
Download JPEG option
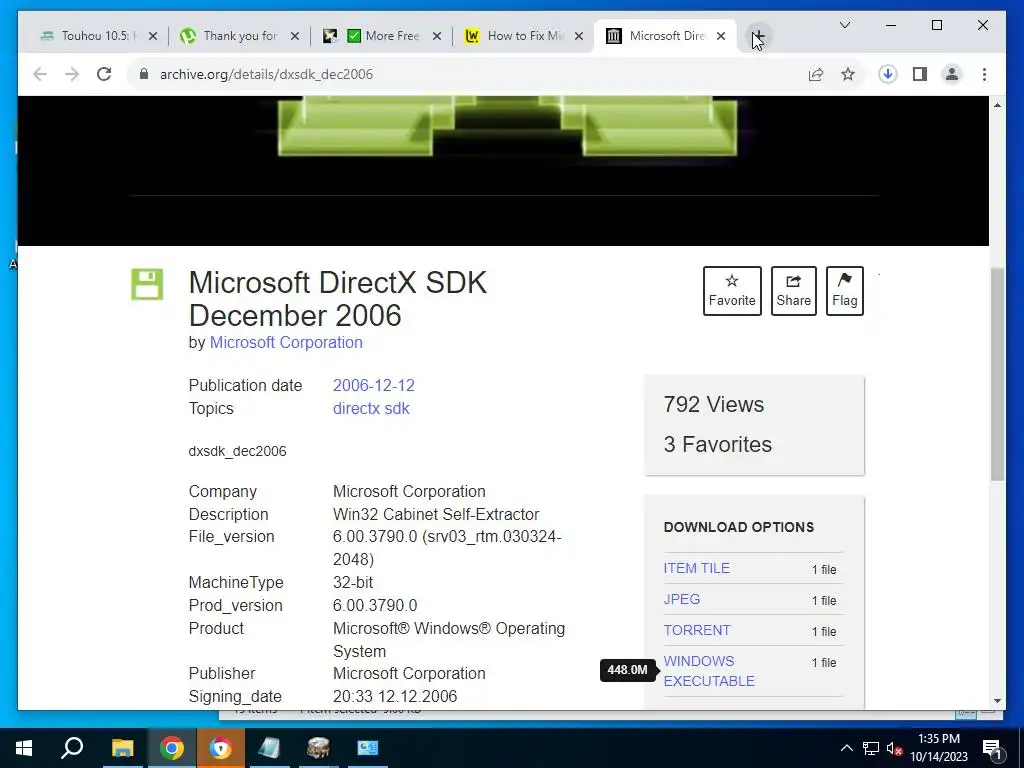[682, 599]
